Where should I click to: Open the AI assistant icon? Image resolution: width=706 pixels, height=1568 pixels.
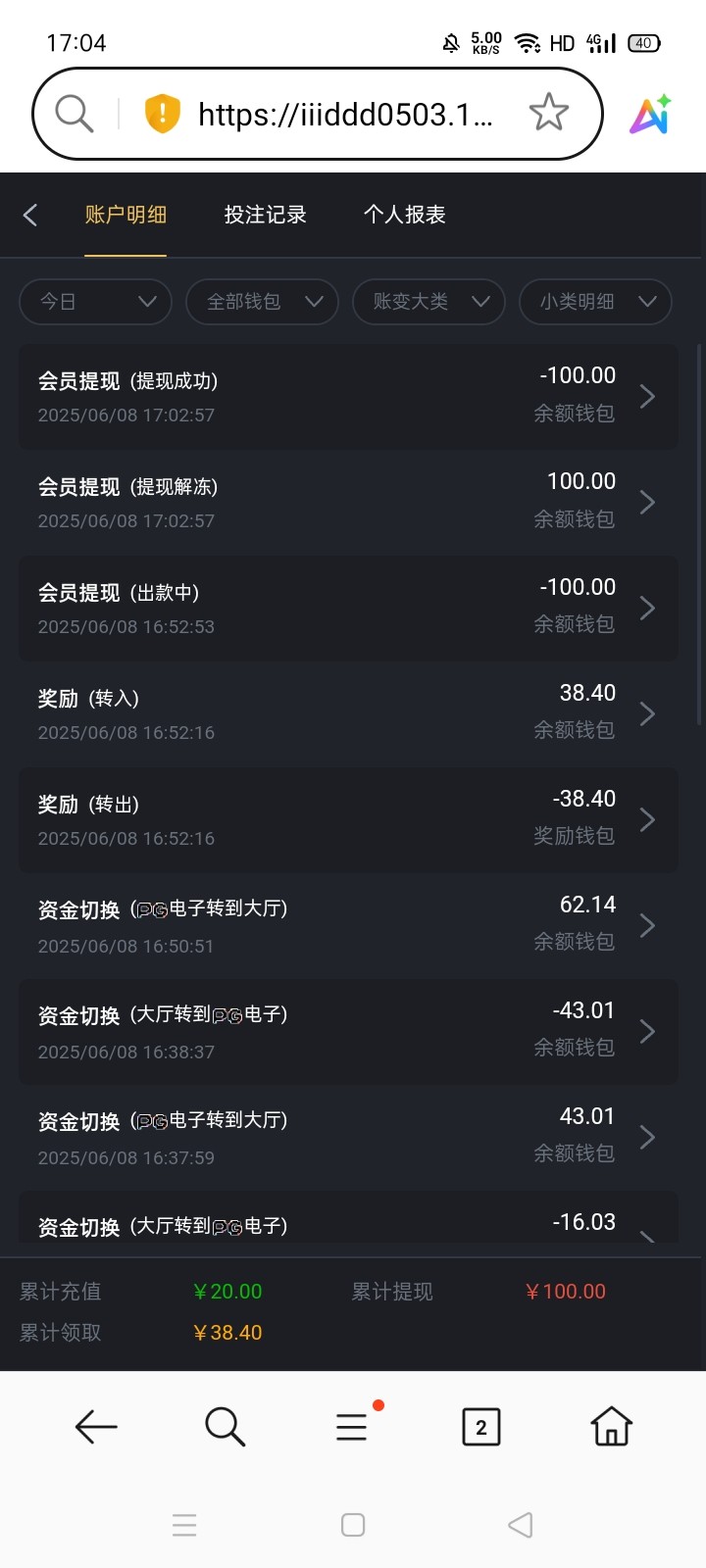click(x=650, y=115)
